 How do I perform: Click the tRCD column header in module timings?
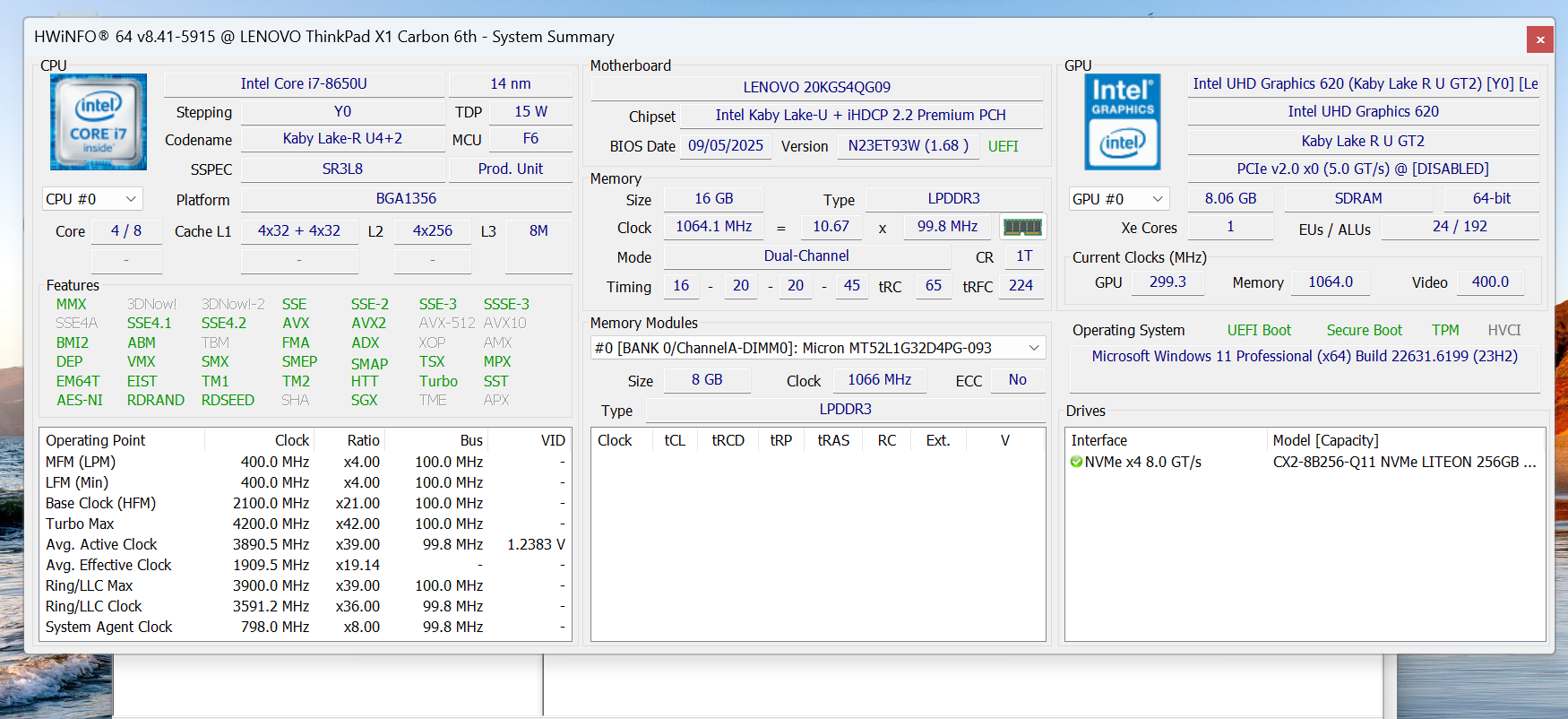(728, 441)
